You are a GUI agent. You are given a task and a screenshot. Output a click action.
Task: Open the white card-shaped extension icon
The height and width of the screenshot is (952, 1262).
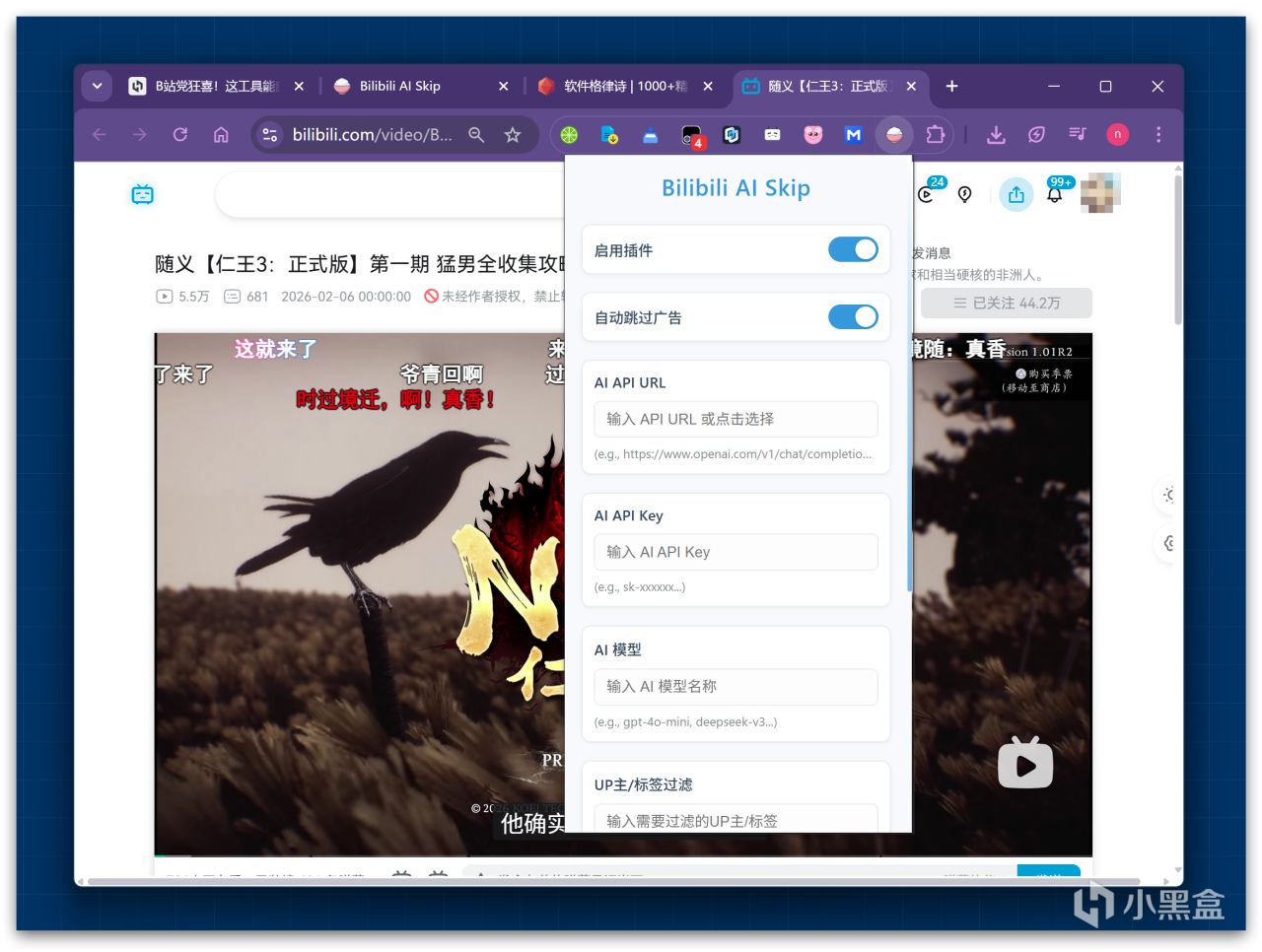tap(772, 135)
